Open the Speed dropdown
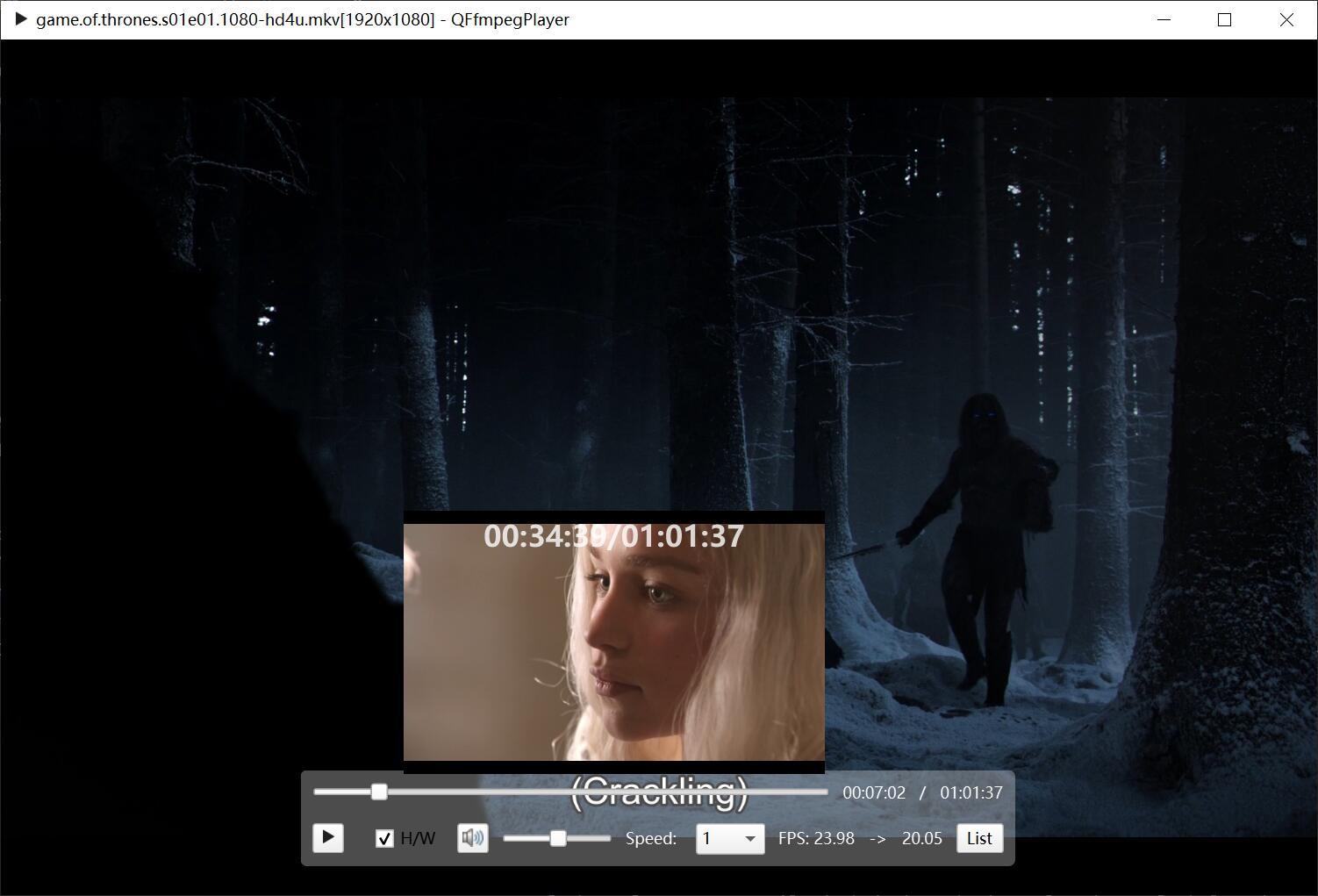The width and height of the screenshot is (1318, 896). coord(729,838)
